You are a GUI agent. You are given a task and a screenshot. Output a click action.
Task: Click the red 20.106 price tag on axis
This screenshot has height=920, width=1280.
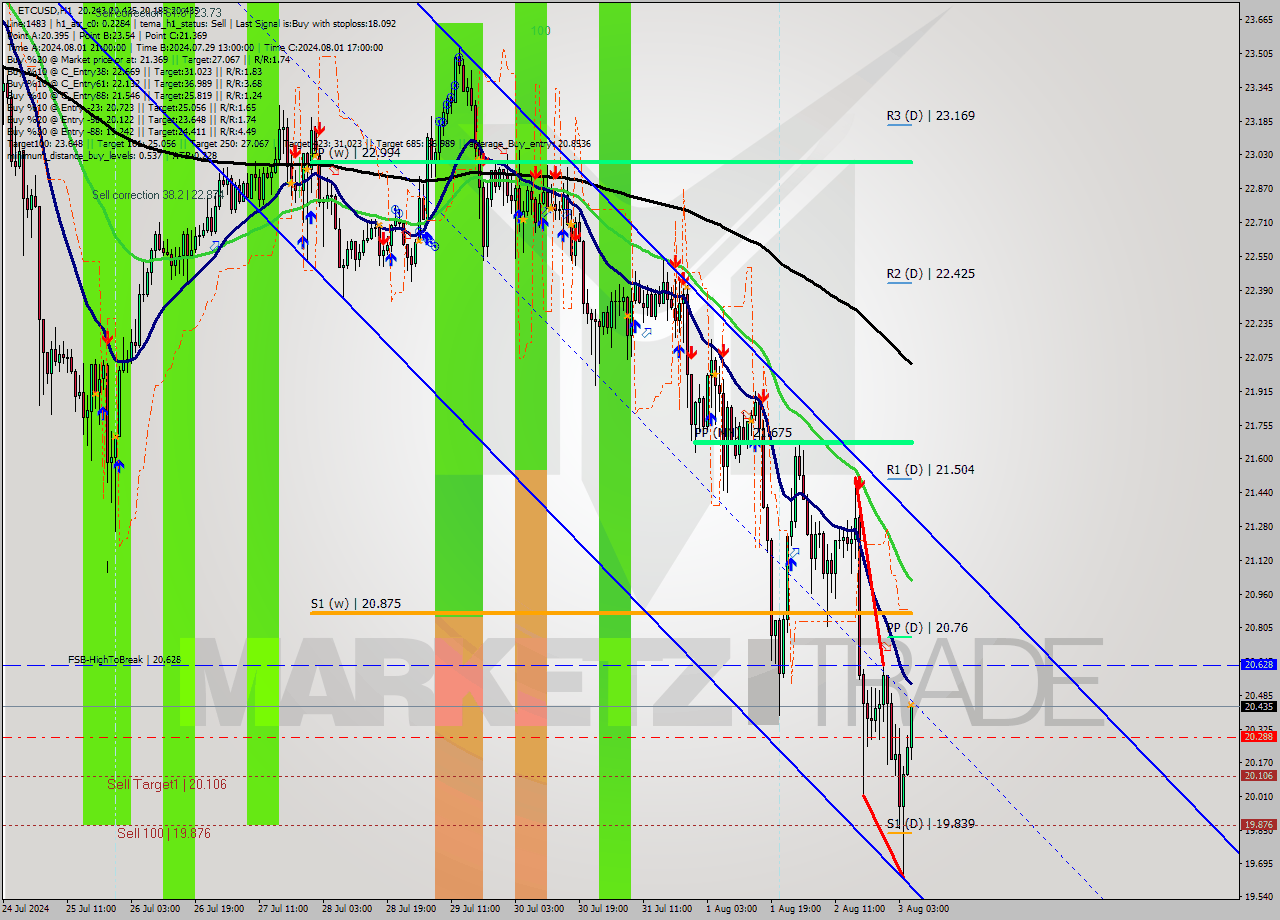pos(1258,775)
